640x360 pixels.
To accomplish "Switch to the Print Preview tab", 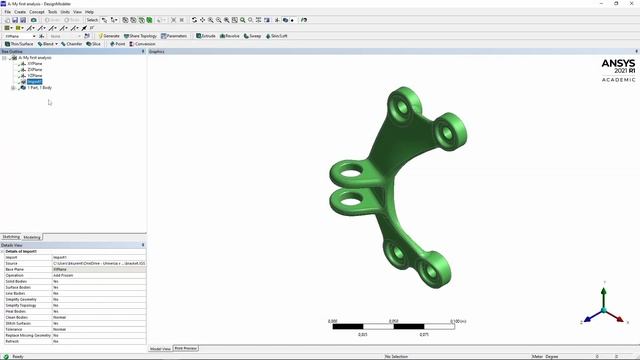I will pos(186,349).
